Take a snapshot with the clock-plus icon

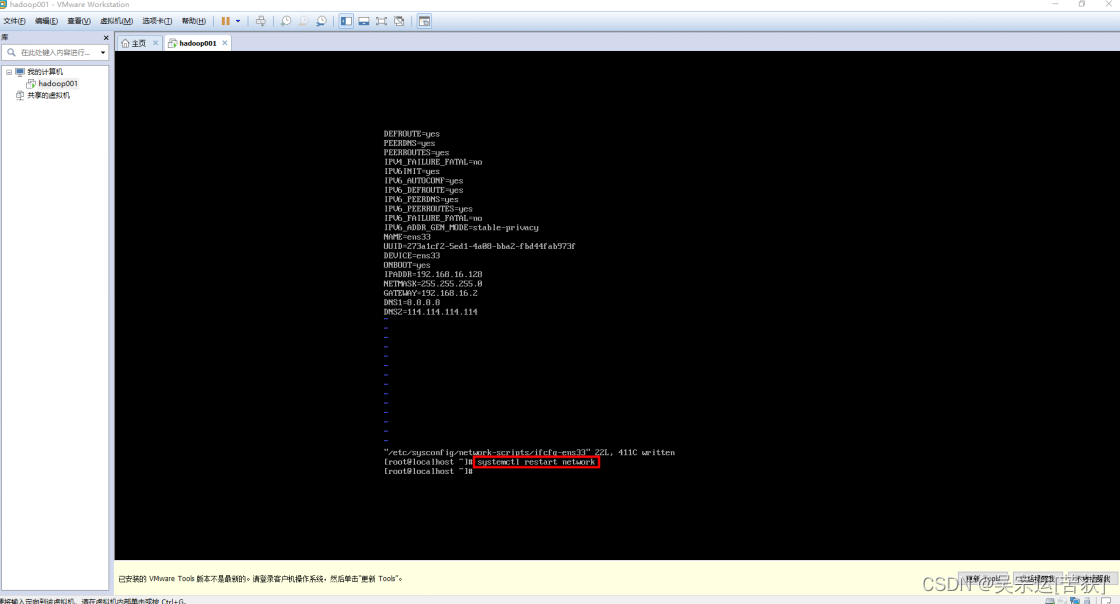(286, 21)
